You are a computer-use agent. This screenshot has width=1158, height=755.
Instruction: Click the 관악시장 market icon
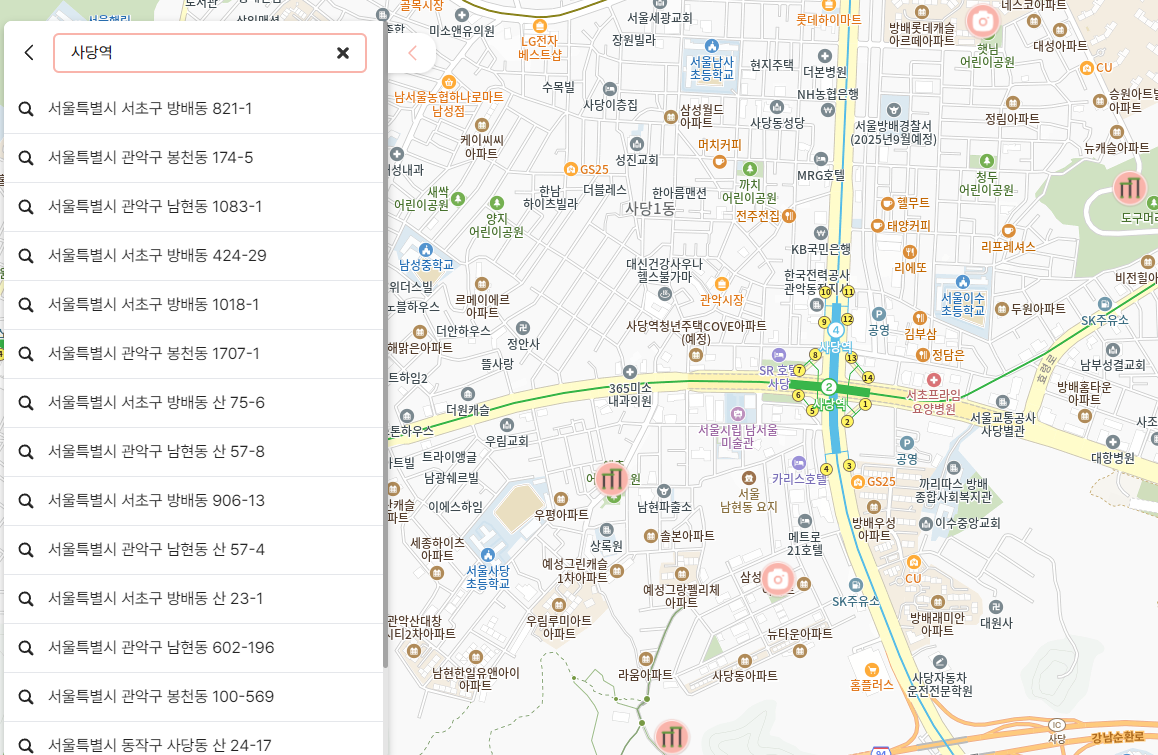pos(722,284)
